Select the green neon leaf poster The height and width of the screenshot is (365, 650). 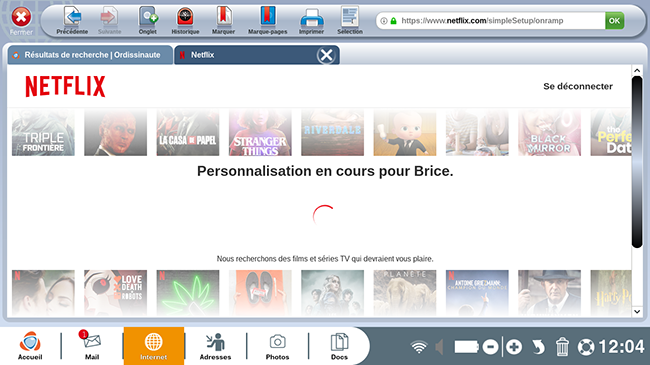188,293
